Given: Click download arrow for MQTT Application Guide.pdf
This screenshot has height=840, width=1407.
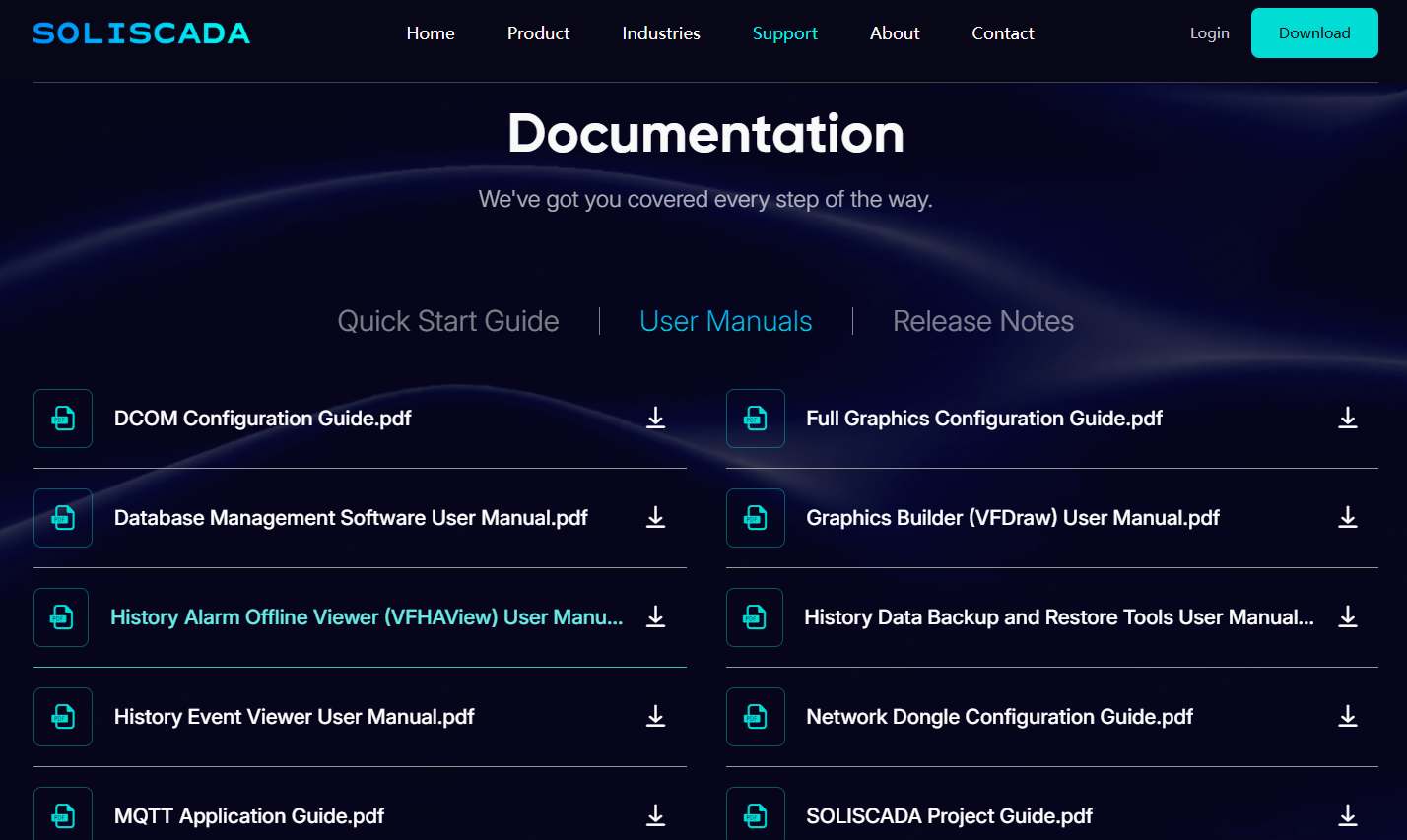Looking at the screenshot, I should tap(655, 815).
